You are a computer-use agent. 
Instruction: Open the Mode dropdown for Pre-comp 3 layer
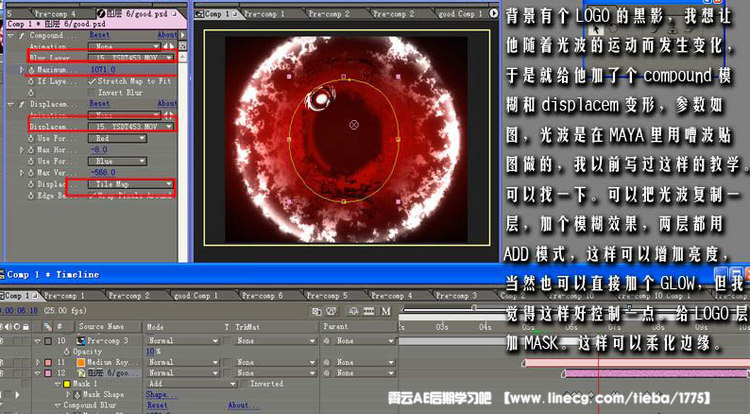point(182,341)
